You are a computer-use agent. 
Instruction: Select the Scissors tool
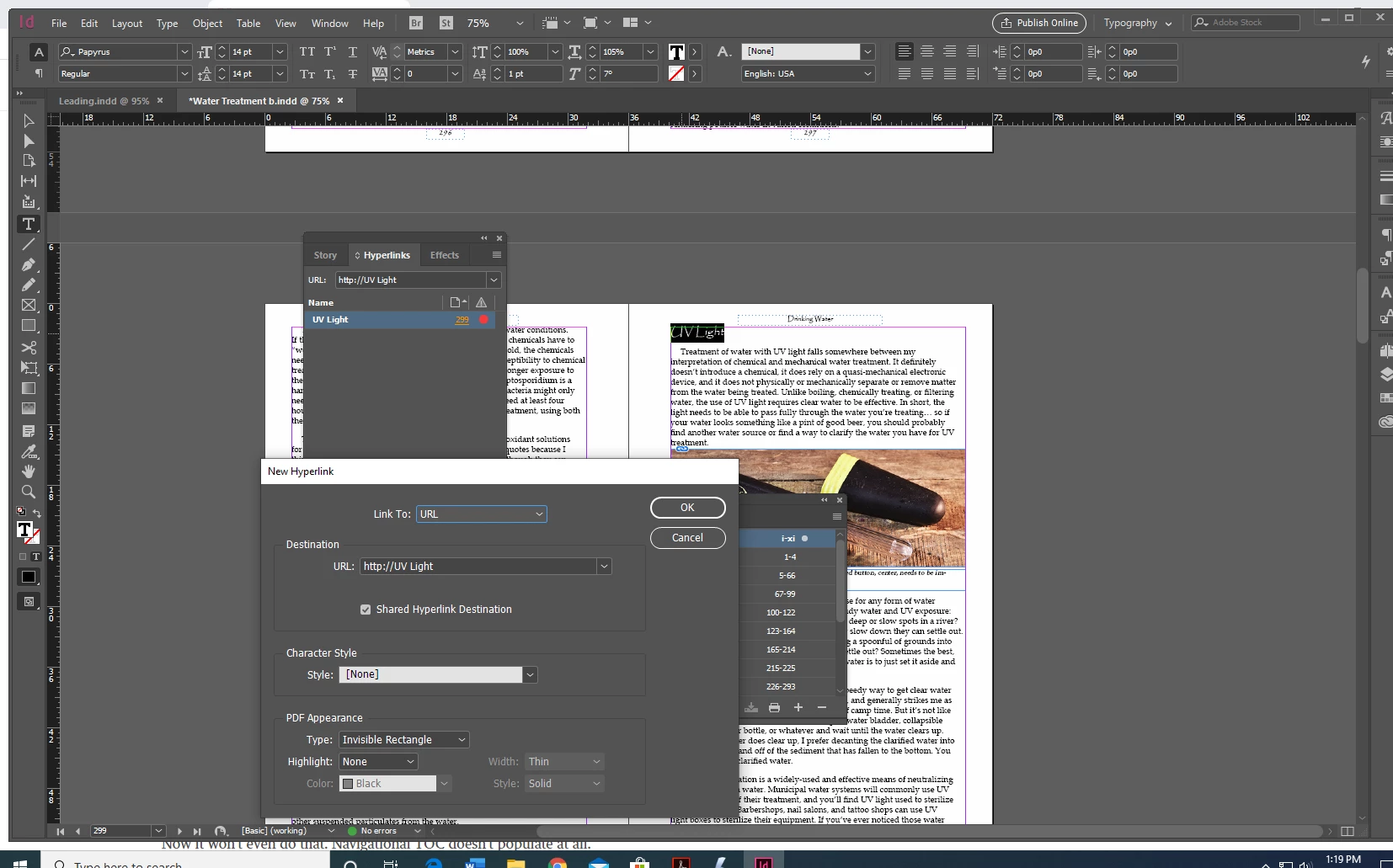pyautogui.click(x=28, y=347)
